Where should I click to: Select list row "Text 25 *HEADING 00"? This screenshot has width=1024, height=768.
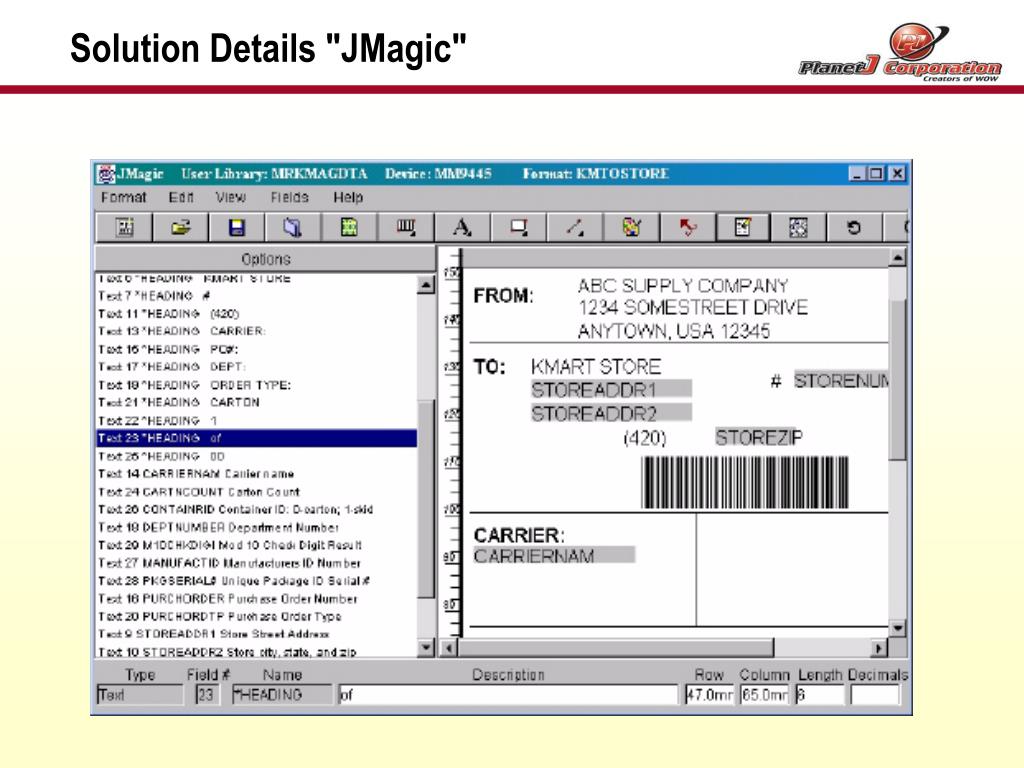(x=257, y=456)
